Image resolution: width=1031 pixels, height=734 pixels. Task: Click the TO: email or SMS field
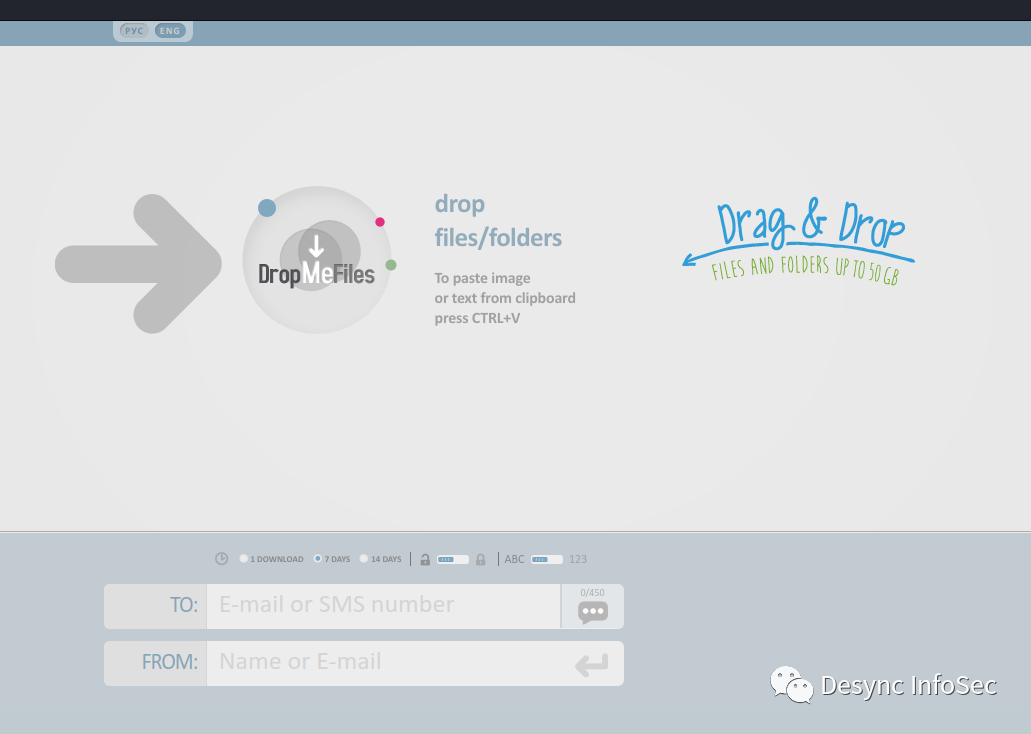tap(383, 606)
